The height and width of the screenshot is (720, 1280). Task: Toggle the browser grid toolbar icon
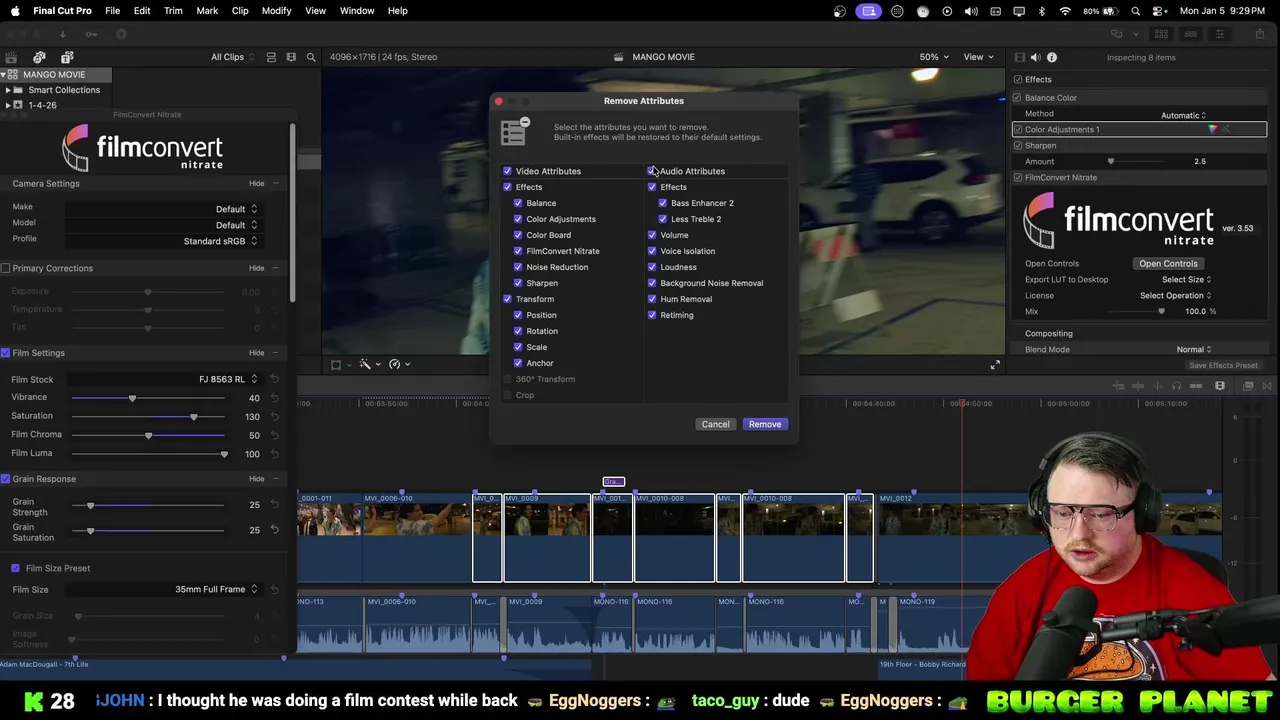1162,34
